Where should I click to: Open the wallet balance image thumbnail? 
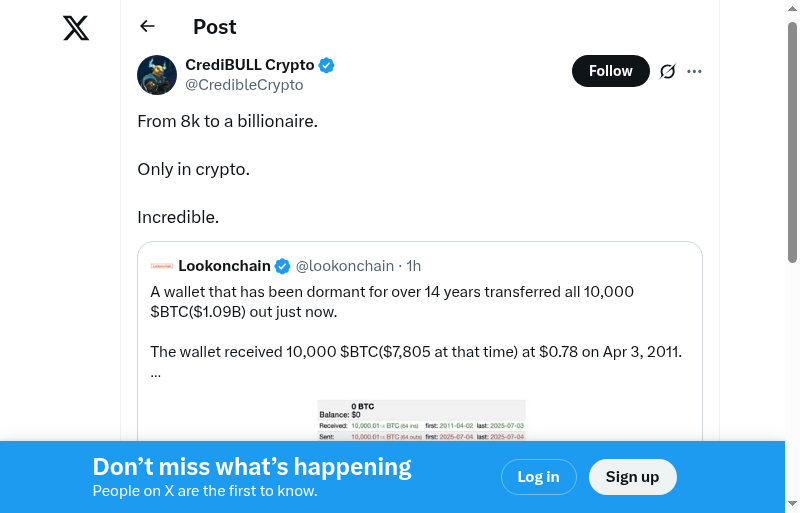click(x=421, y=420)
